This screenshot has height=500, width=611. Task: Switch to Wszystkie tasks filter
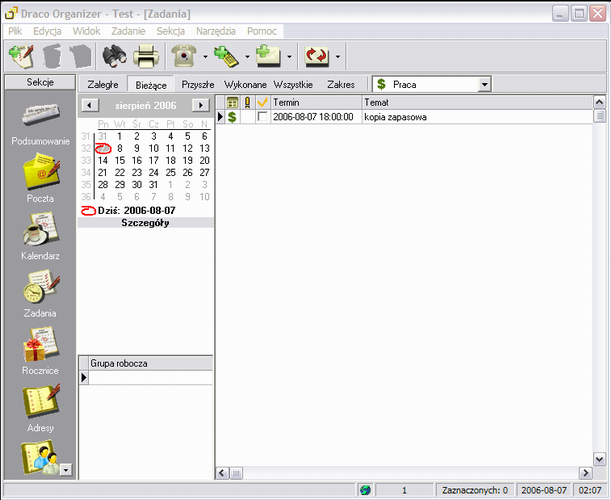(293, 85)
